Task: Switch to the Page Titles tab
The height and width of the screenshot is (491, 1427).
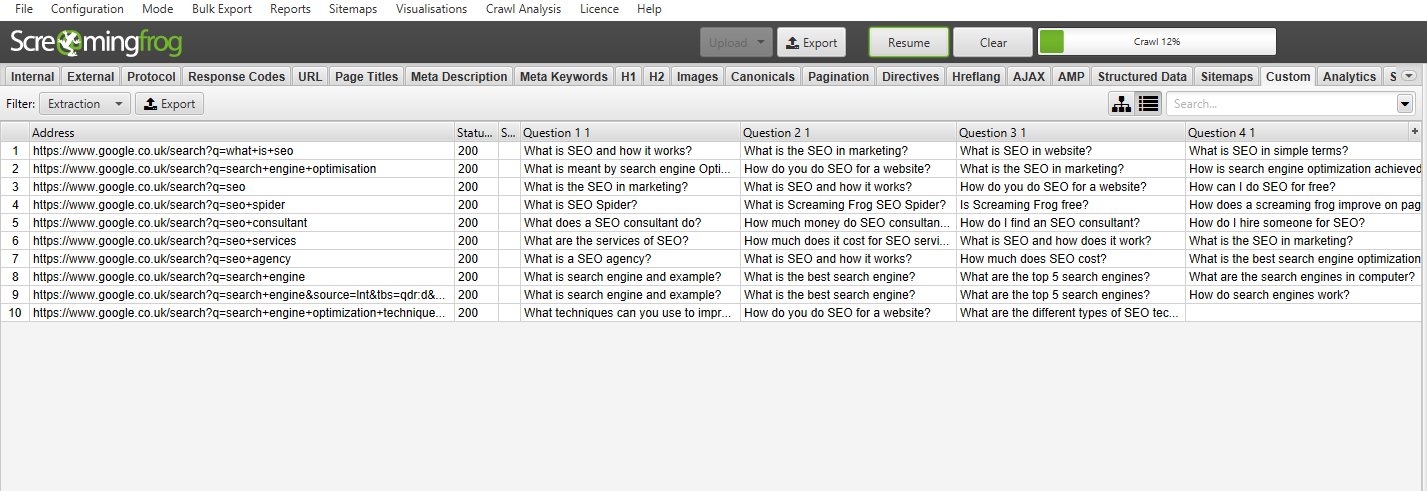Action: point(367,76)
